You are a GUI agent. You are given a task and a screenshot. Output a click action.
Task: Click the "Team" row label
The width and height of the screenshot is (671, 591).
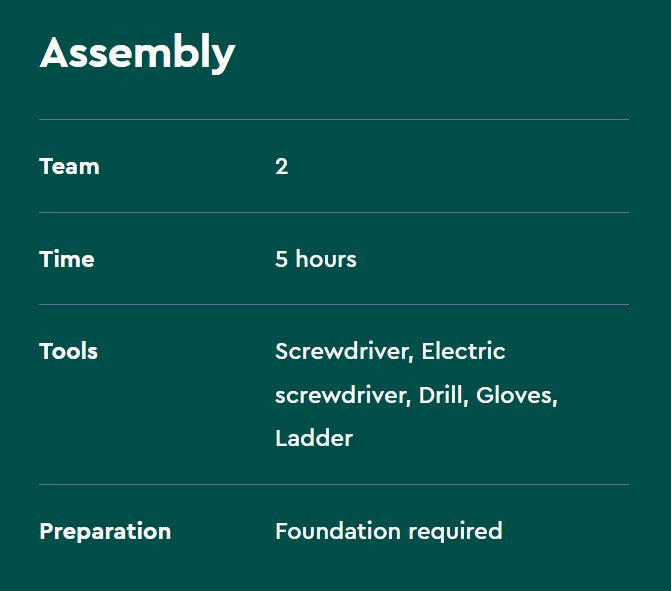coord(69,166)
